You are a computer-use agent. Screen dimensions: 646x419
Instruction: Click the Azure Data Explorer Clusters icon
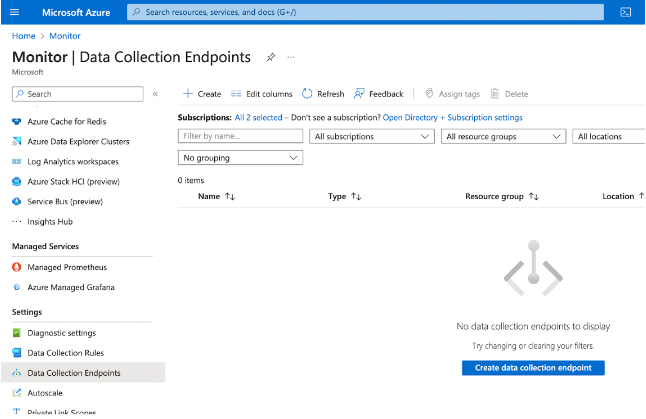point(16,141)
